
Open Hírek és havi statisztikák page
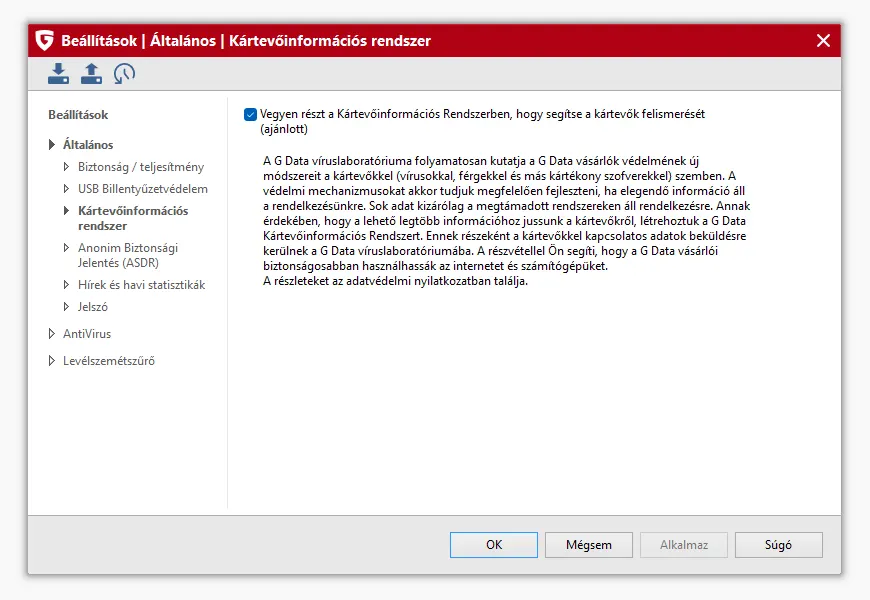141,285
